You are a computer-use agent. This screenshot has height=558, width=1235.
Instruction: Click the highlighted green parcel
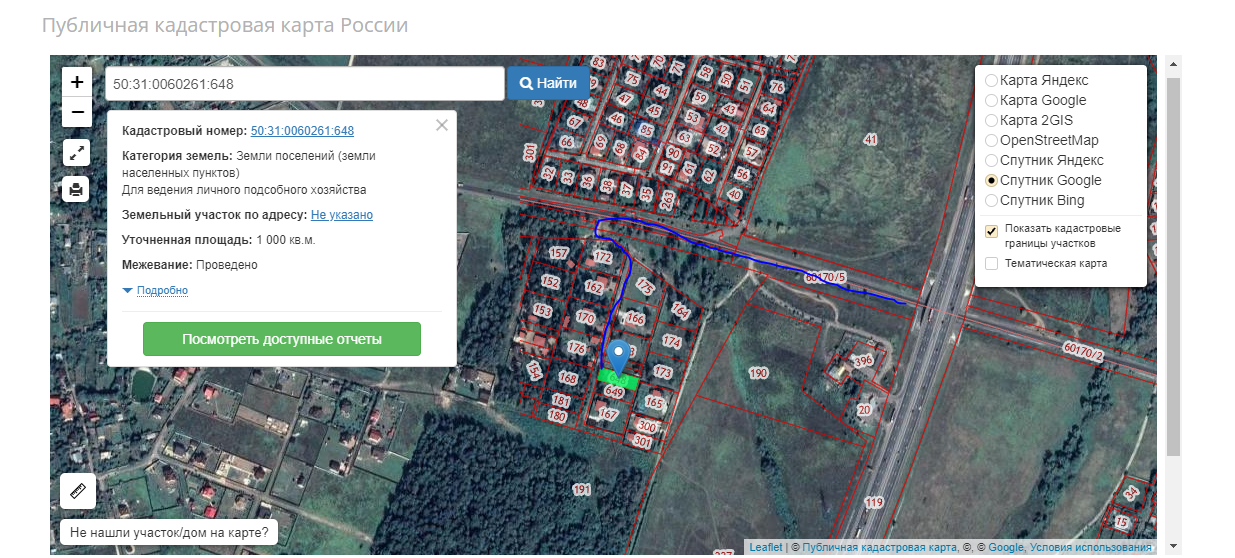click(617, 378)
